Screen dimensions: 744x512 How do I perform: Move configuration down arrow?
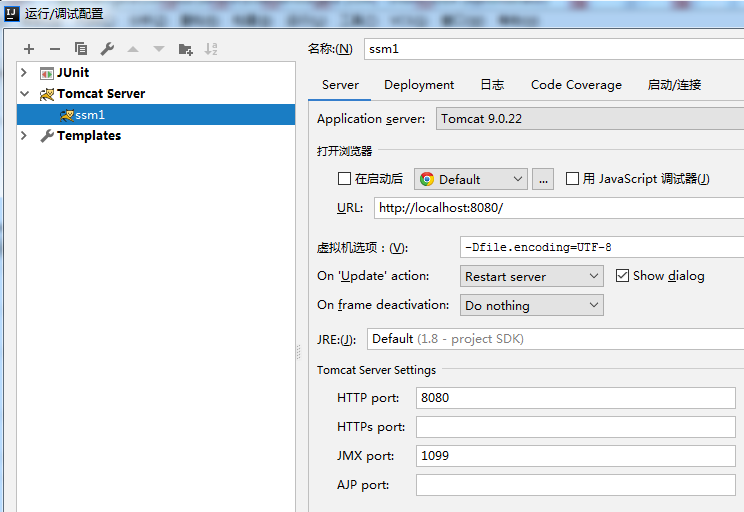(159, 49)
